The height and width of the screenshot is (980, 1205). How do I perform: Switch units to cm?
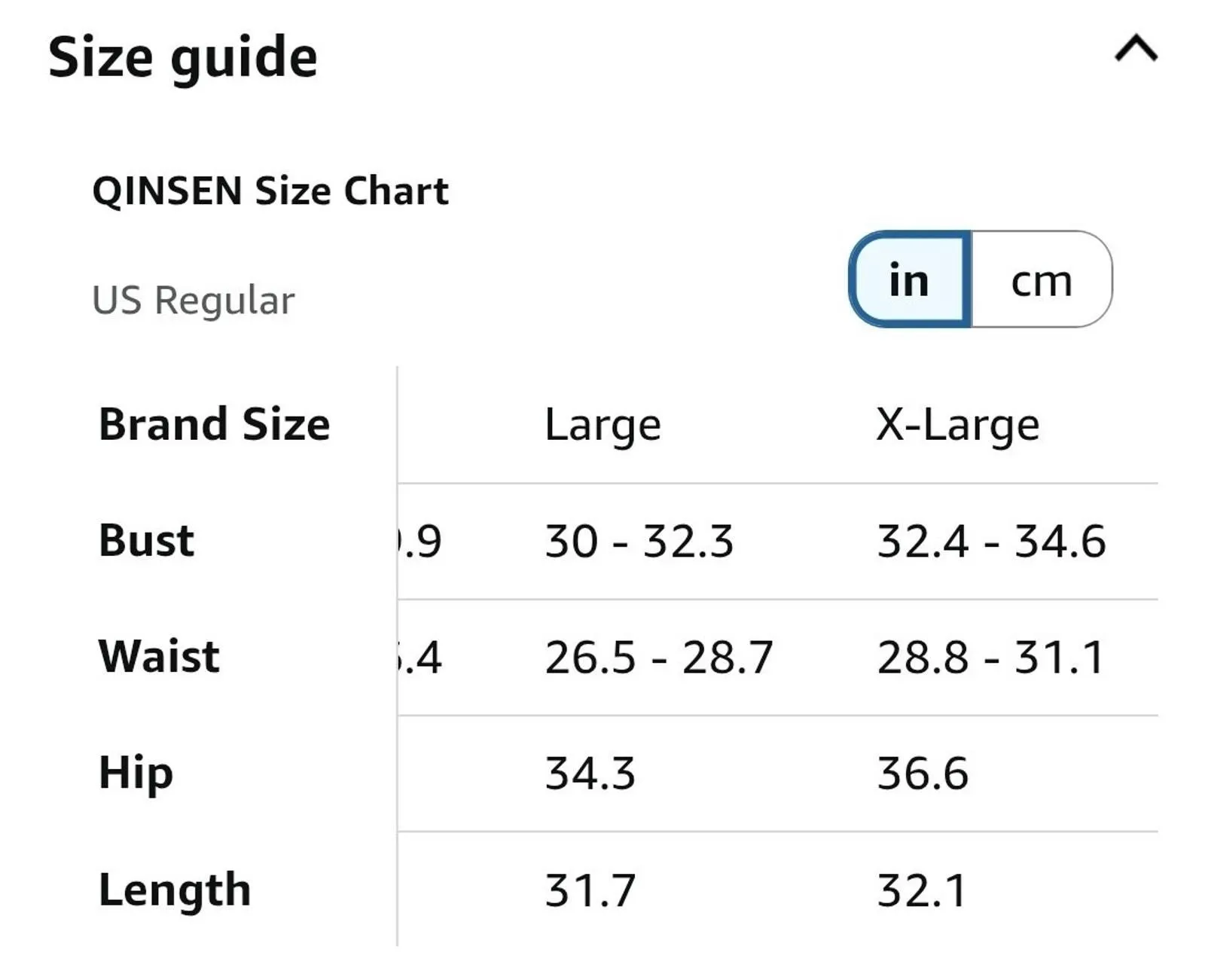coord(1042,279)
